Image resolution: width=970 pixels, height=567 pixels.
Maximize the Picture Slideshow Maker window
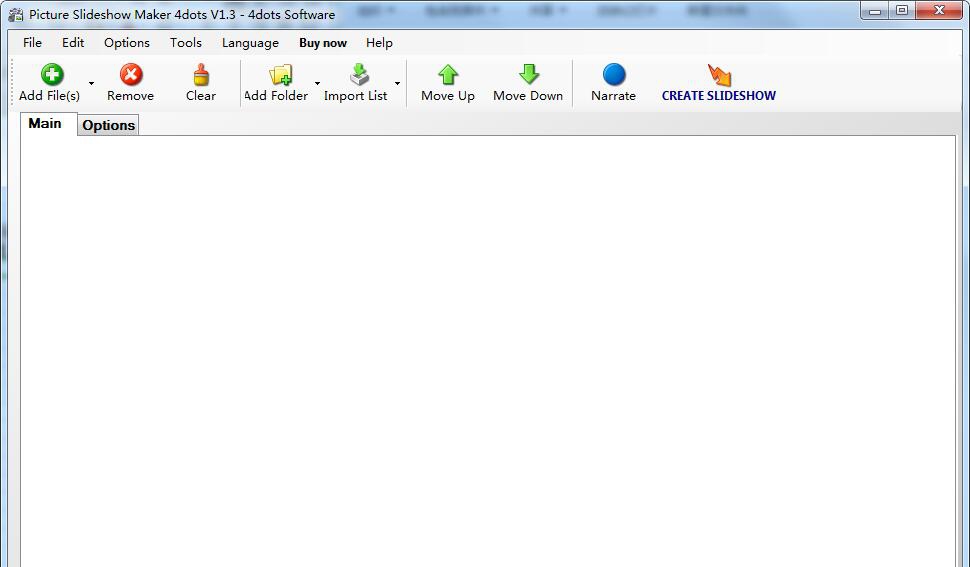point(902,11)
